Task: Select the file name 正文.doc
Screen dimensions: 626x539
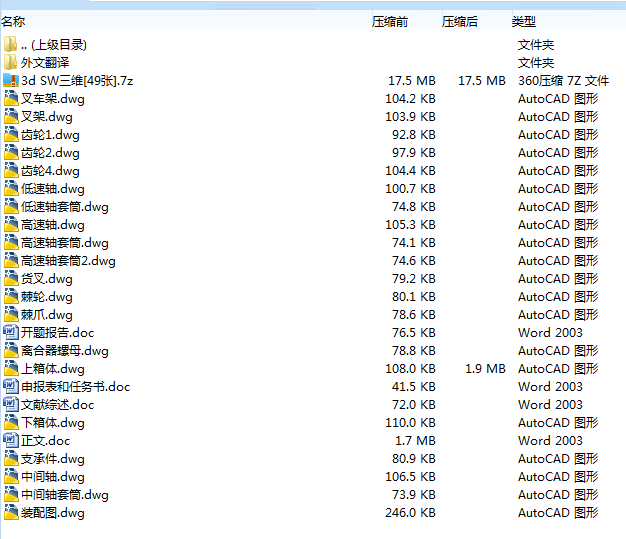Action: point(46,441)
